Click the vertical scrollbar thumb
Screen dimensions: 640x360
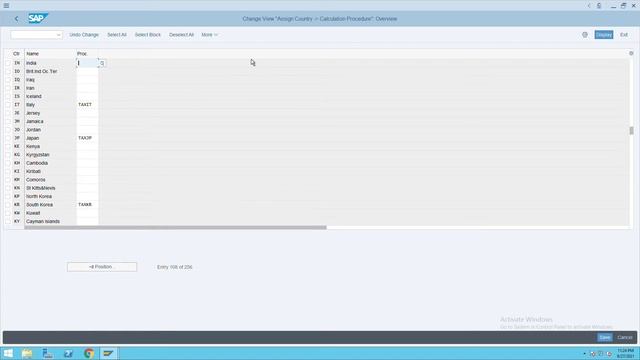tap(631, 130)
